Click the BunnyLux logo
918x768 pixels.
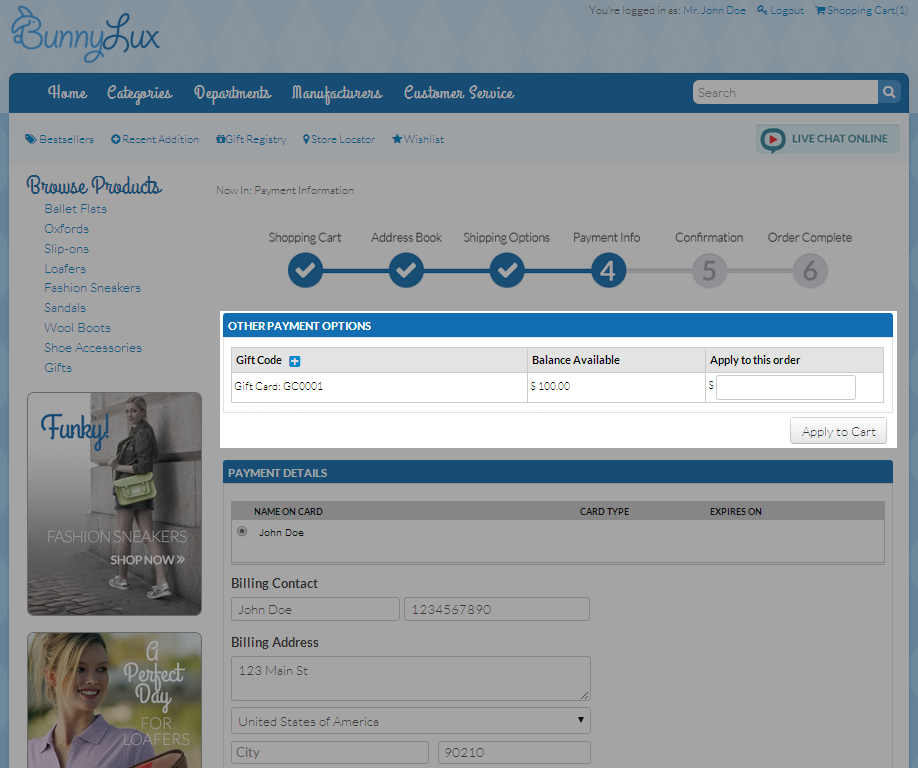(85, 35)
